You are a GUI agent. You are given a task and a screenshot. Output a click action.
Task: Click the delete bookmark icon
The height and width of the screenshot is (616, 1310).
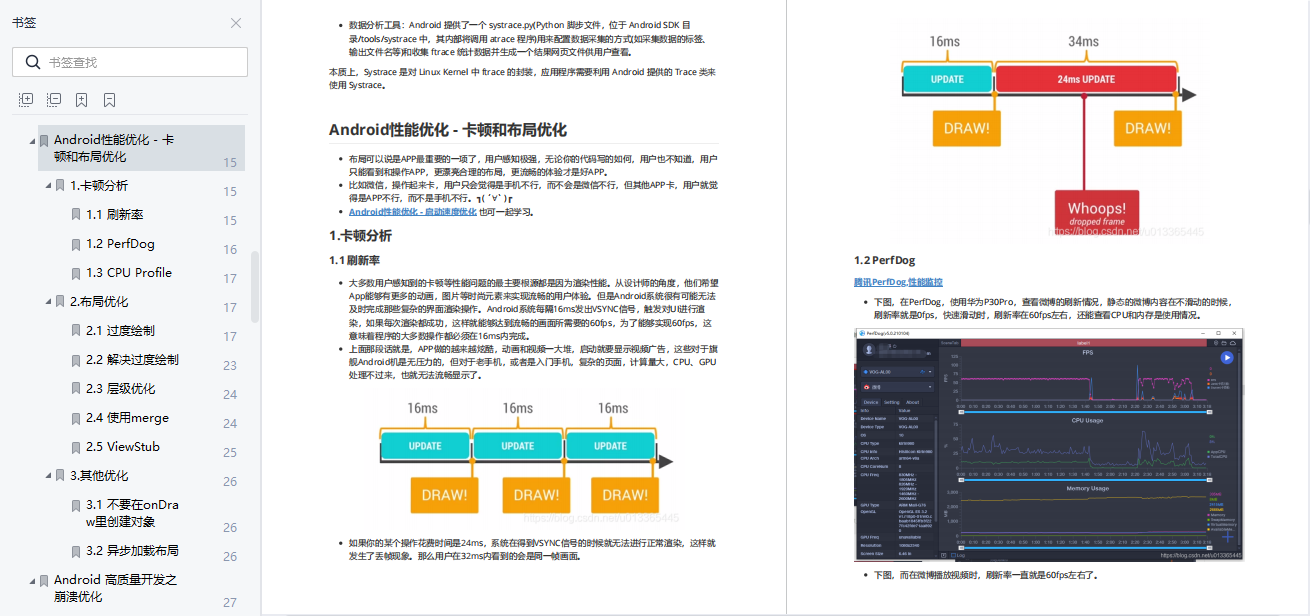pyautogui.click(x=109, y=100)
